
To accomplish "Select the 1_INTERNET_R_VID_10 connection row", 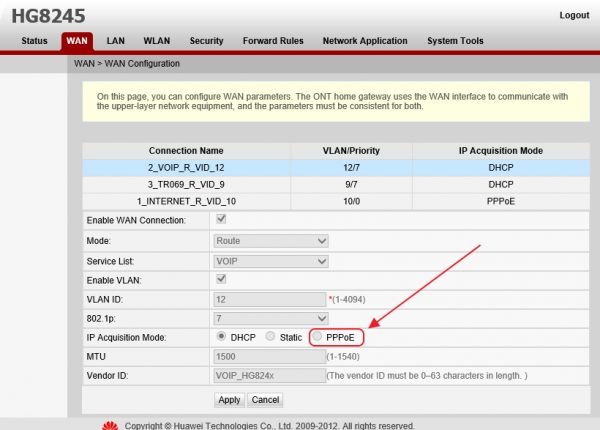I will click(336, 201).
